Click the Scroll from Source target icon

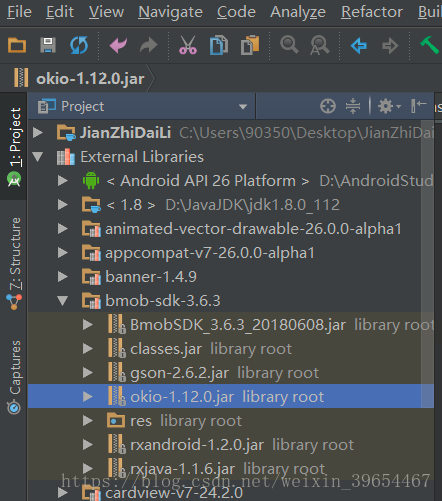328,106
